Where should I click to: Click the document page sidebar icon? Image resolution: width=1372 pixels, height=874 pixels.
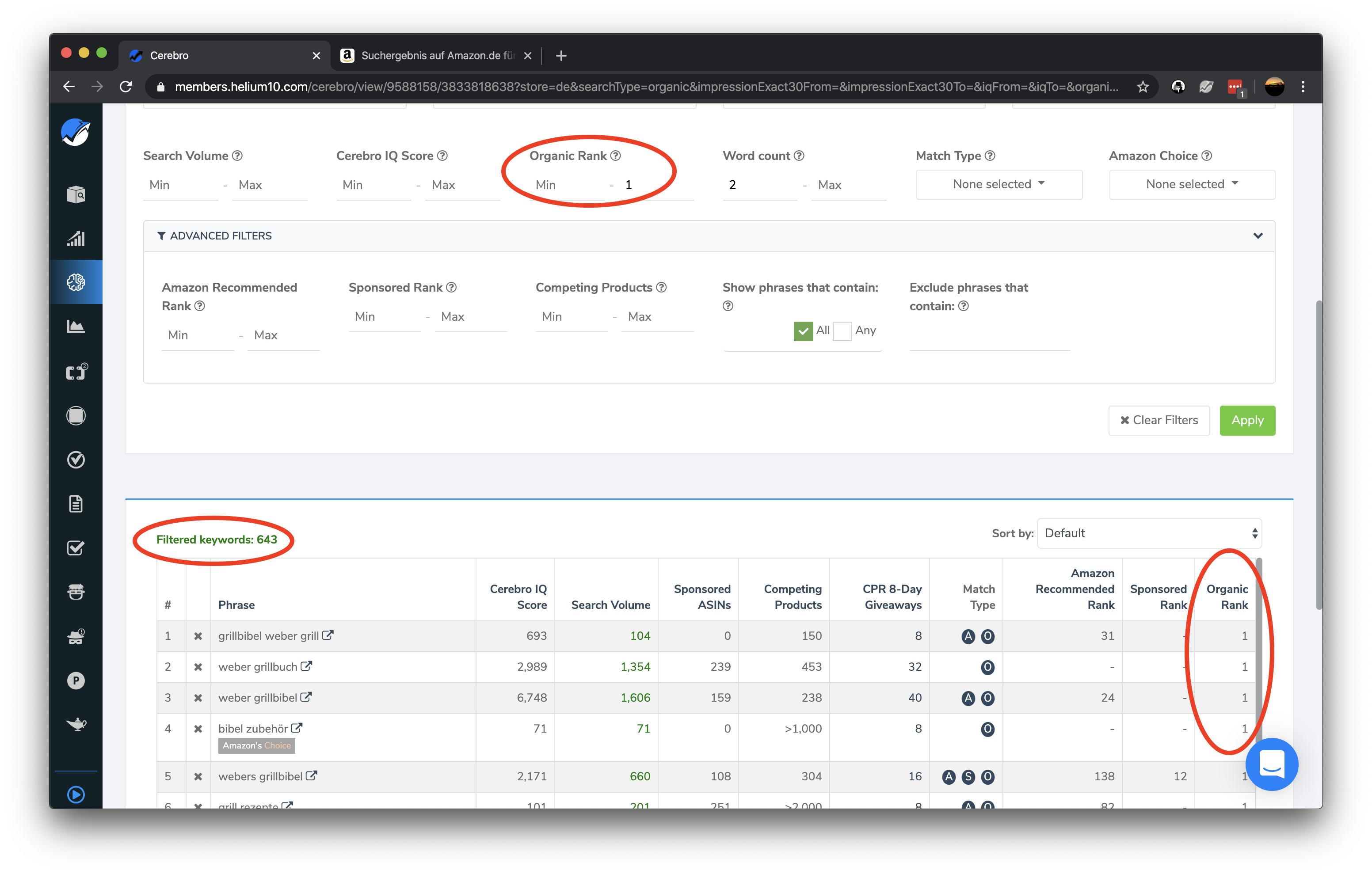coord(76,504)
